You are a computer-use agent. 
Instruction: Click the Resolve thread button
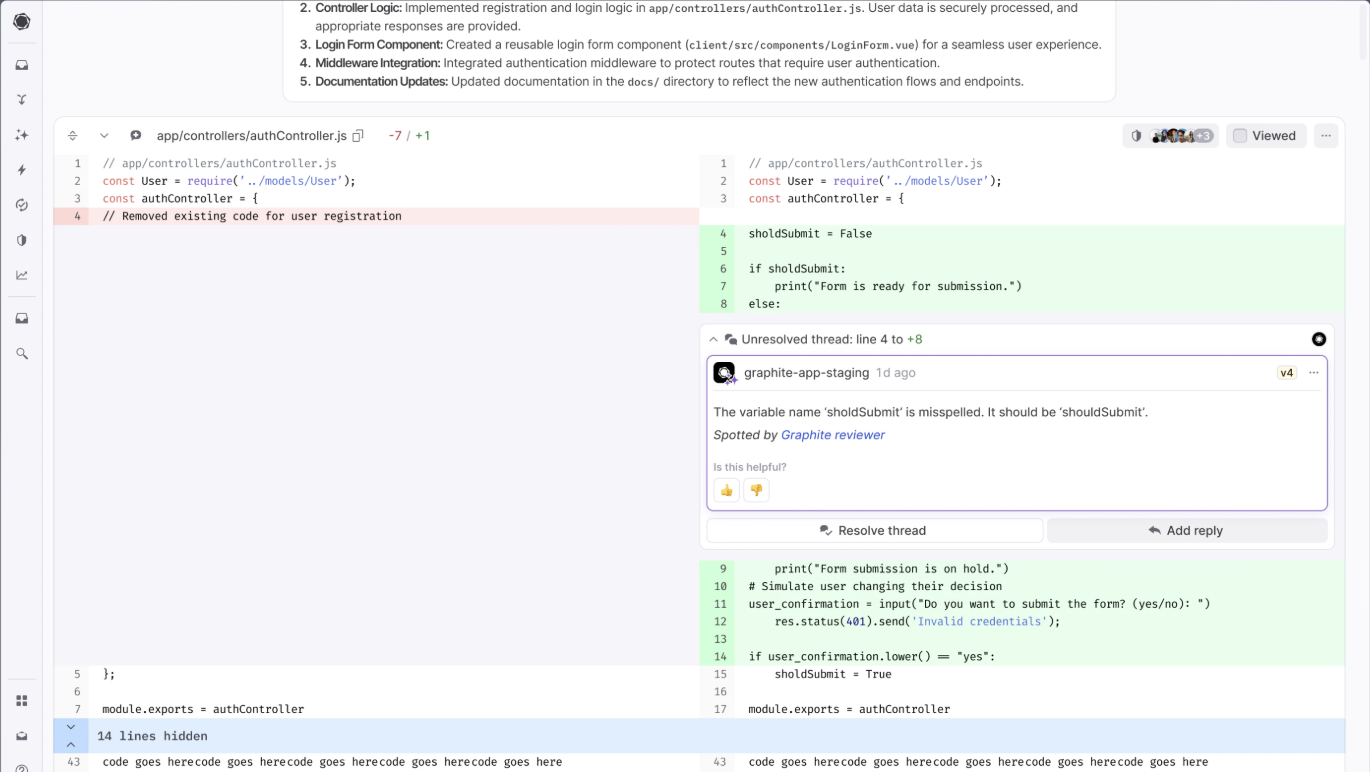click(874, 530)
